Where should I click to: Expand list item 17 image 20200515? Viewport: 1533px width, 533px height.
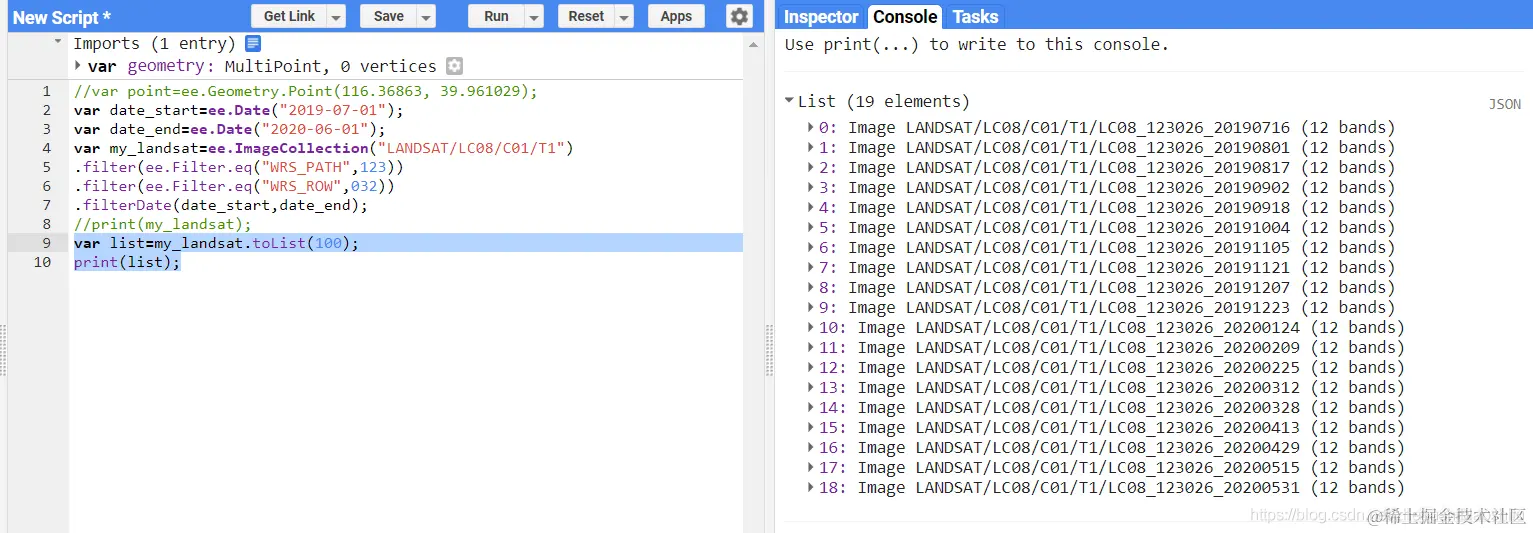coord(811,467)
